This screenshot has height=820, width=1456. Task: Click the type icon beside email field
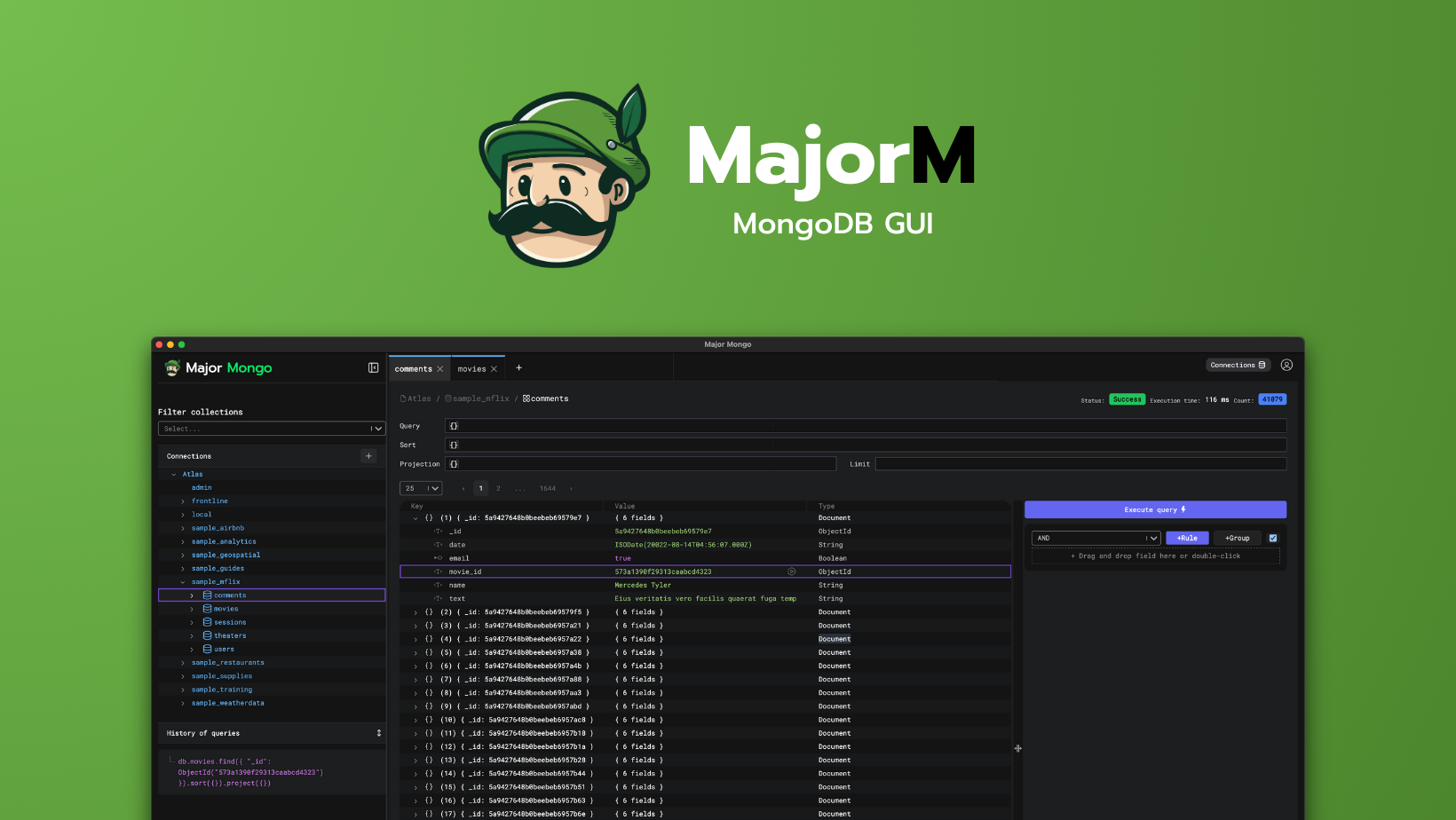pyautogui.click(x=438, y=558)
